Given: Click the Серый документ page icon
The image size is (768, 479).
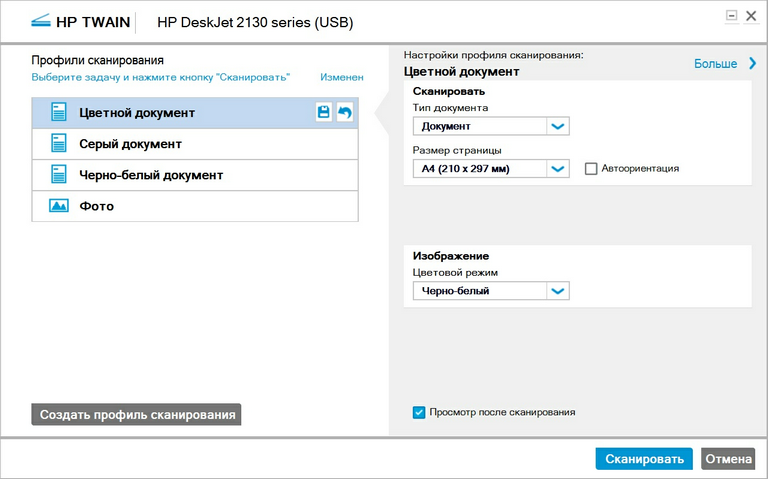Looking at the screenshot, I should click(x=59, y=144).
